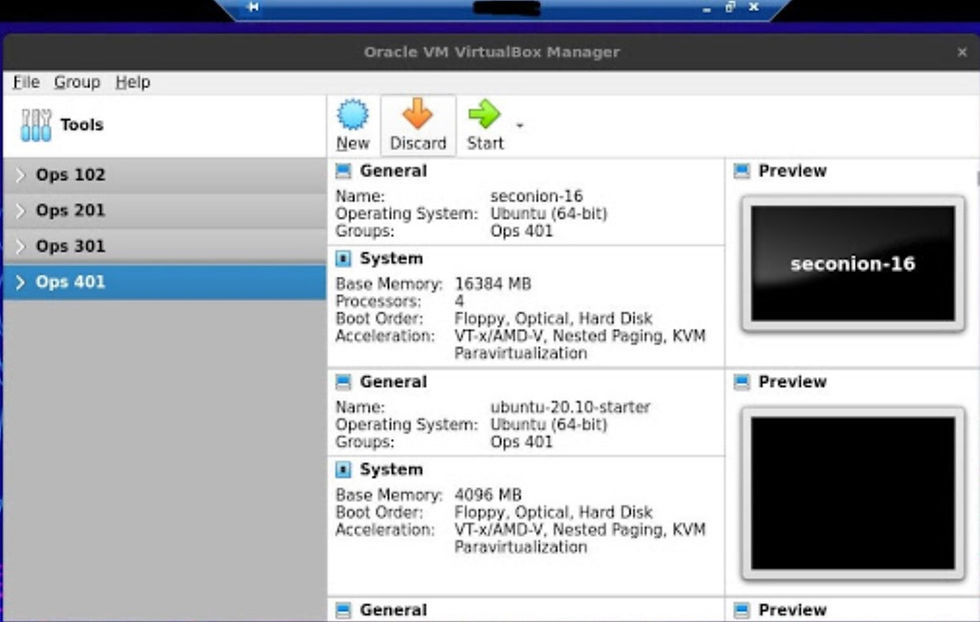Click the 16384 MB base memory value
Screen dimensions: 980x622
[492, 284]
